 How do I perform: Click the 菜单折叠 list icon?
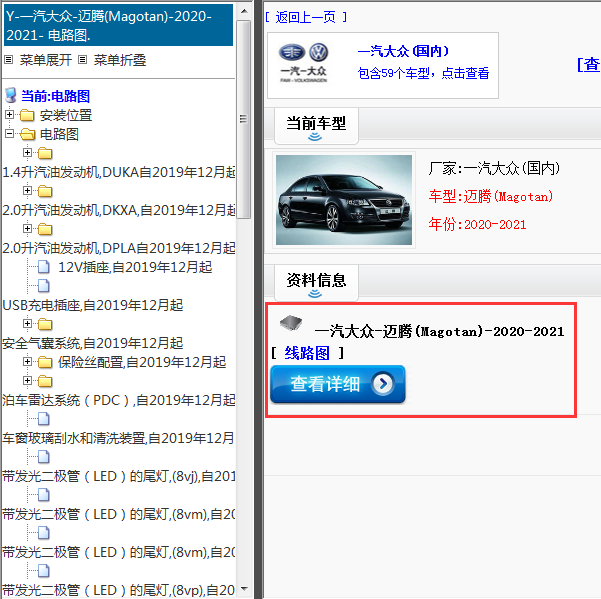82,59
